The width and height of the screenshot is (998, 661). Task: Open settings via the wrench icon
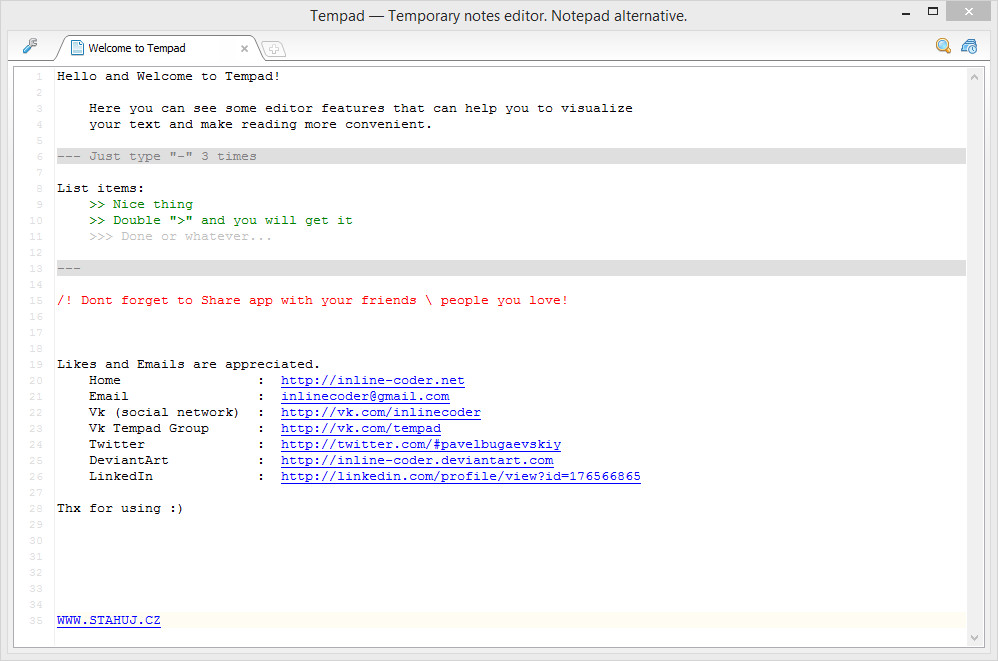tap(30, 46)
